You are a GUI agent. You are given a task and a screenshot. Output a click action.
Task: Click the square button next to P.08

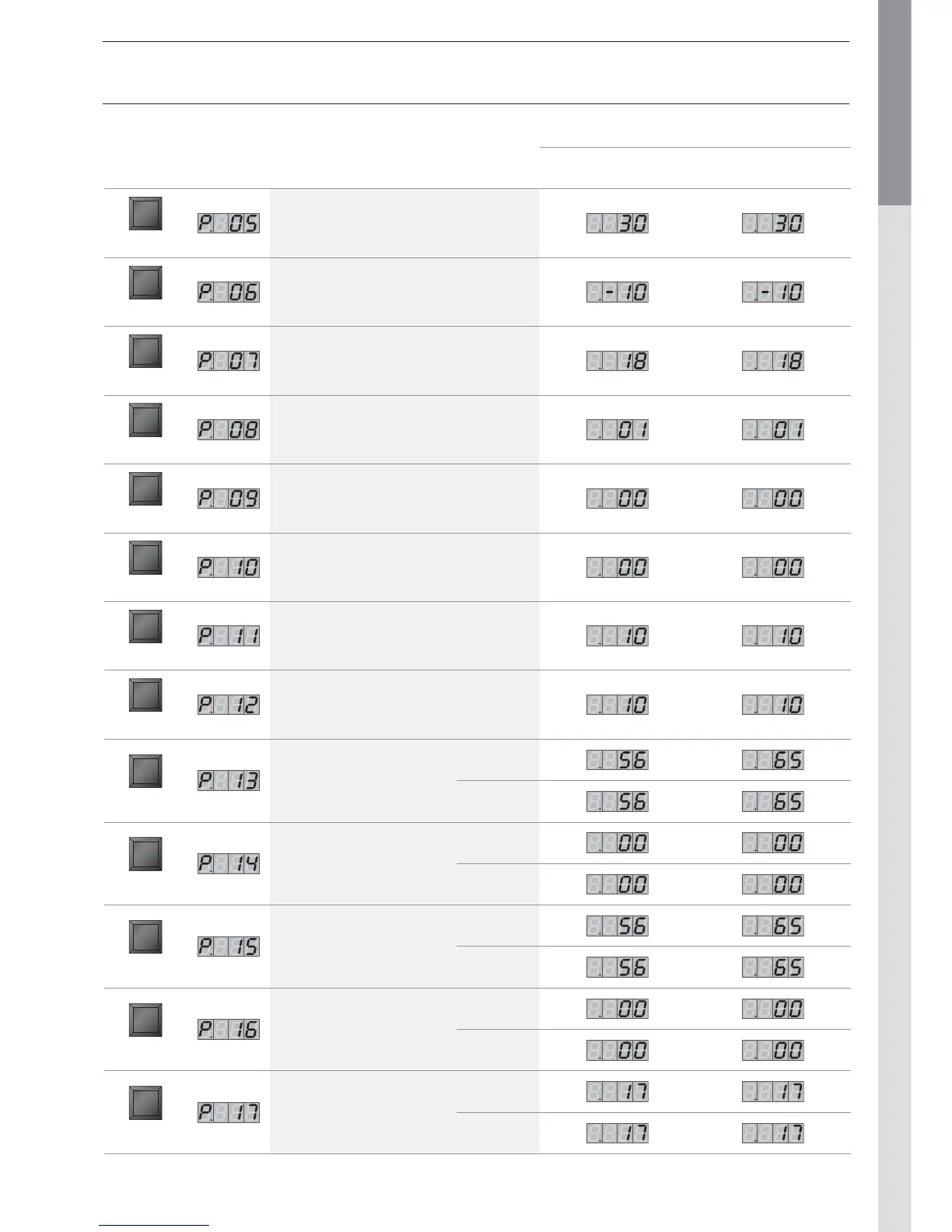[x=145, y=420]
